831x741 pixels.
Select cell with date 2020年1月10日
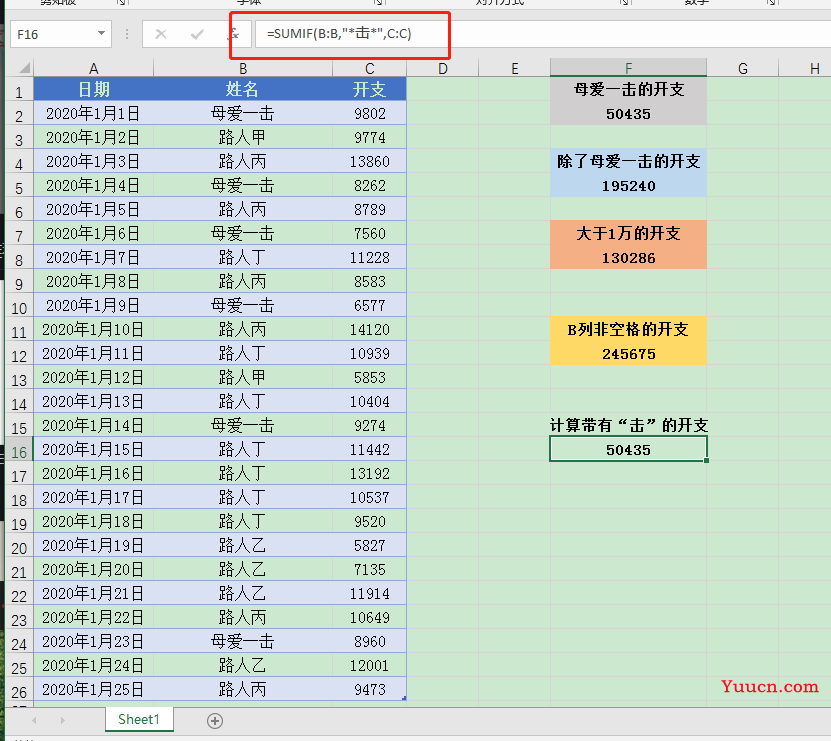pyautogui.click(x=93, y=330)
